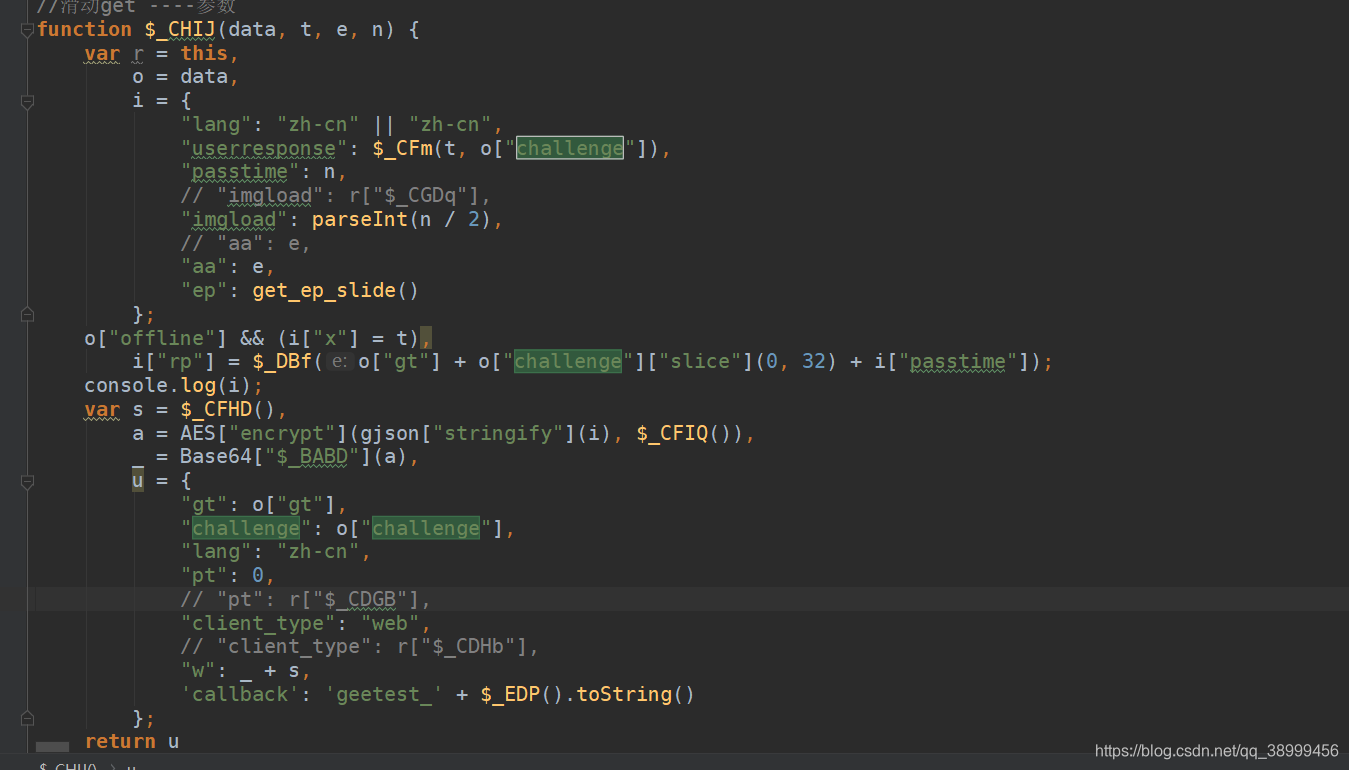Click the commented "imgload": r["$_CGDq"] line
Screen dimensions: 1349x770
(336, 196)
